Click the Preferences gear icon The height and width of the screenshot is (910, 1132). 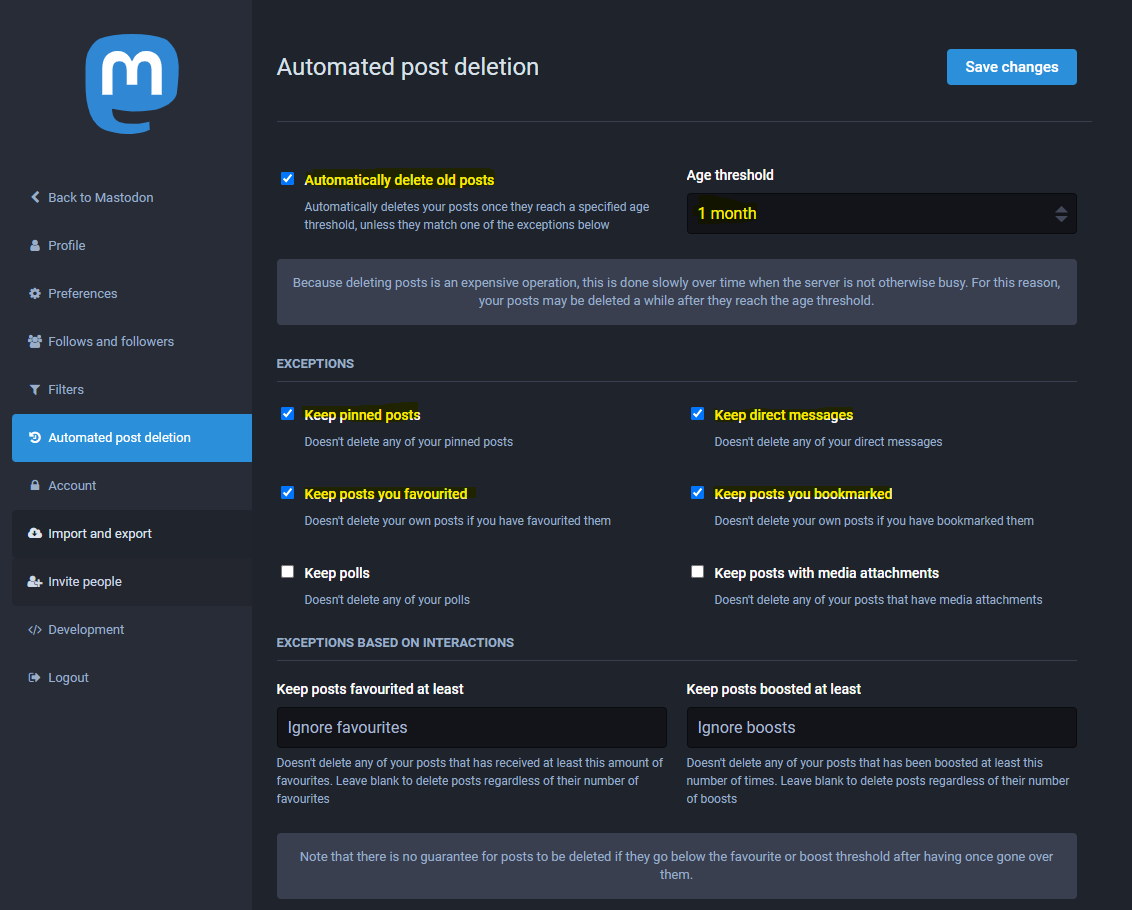pos(35,294)
